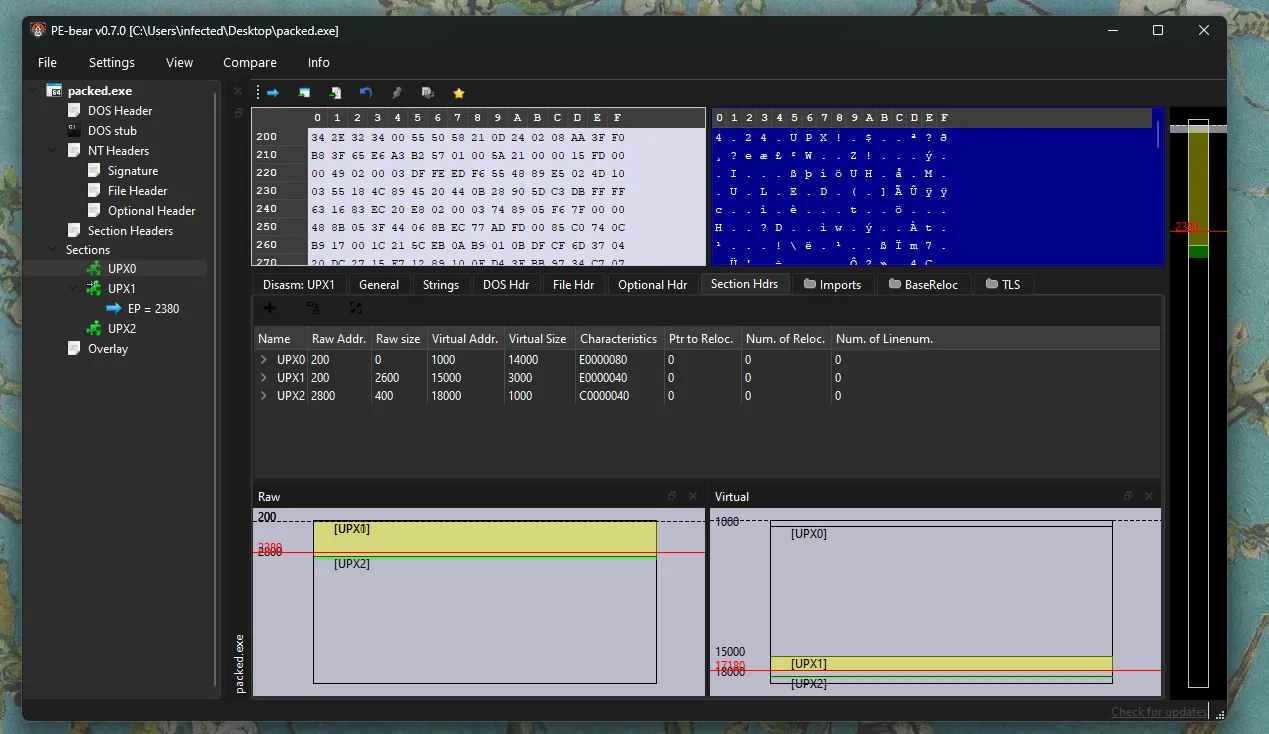Image resolution: width=1269 pixels, height=734 pixels.
Task: Click the DOS stub icon in the tree
Action: pyautogui.click(x=73, y=131)
